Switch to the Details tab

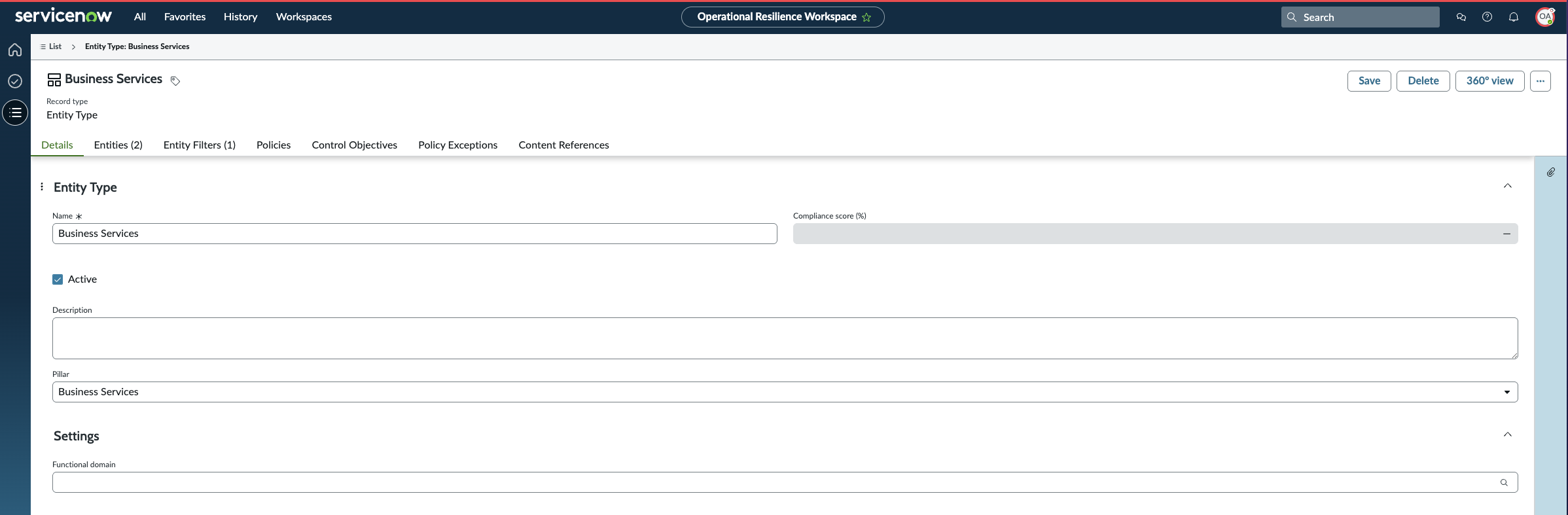tap(57, 145)
